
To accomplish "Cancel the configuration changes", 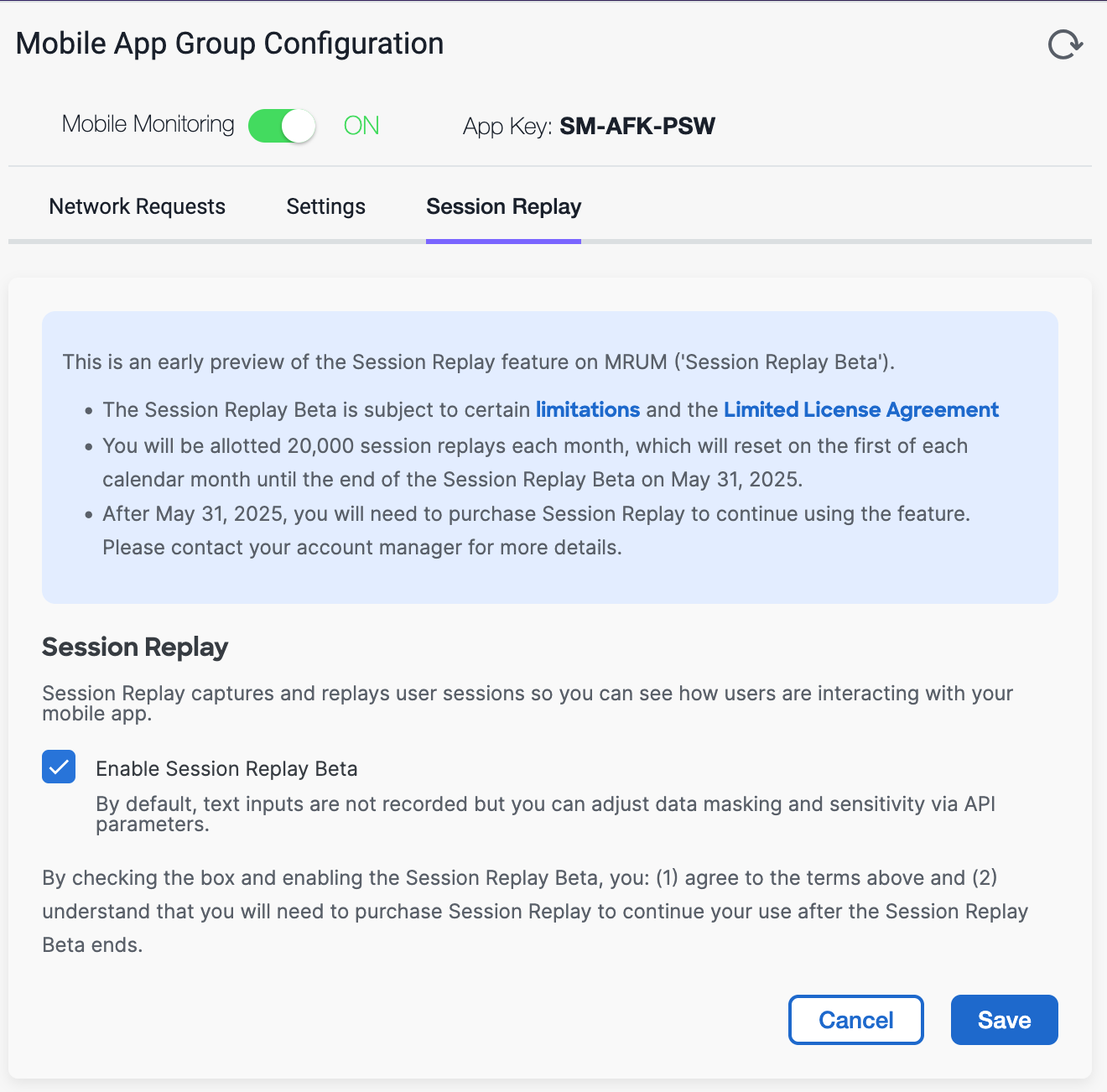I will (x=856, y=1020).
